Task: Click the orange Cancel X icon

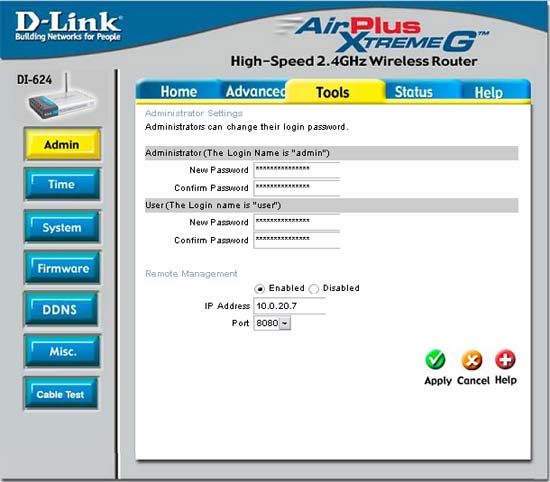Action: click(472, 360)
